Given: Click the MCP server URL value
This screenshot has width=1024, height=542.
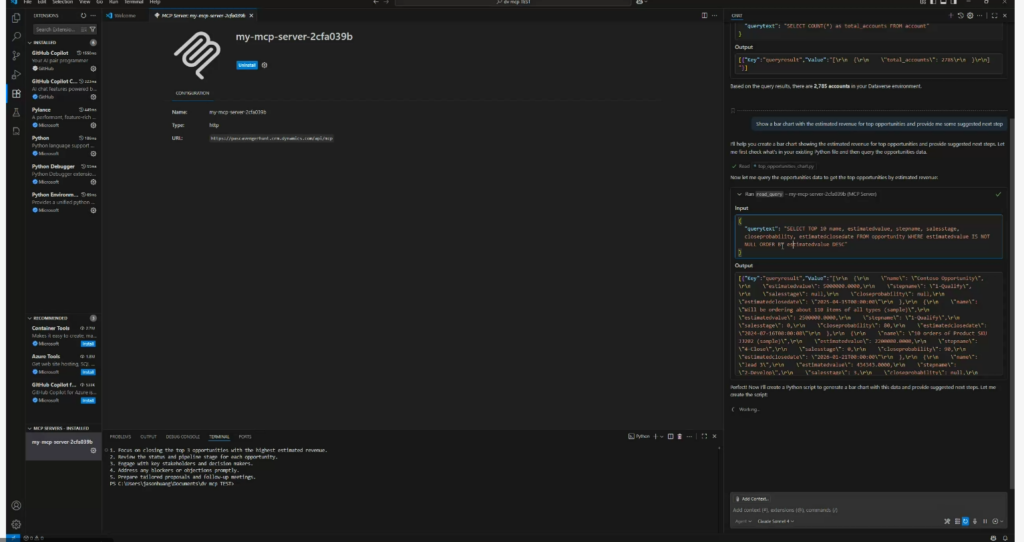Looking at the screenshot, I should click(x=271, y=138).
